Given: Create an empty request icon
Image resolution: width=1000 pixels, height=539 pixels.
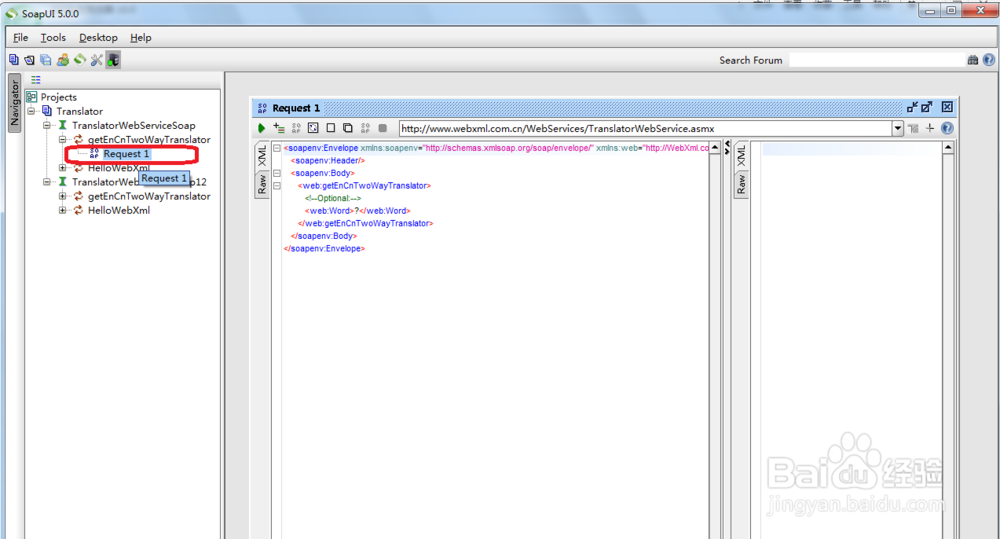Looking at the screenshot, I should pos(330,128).
